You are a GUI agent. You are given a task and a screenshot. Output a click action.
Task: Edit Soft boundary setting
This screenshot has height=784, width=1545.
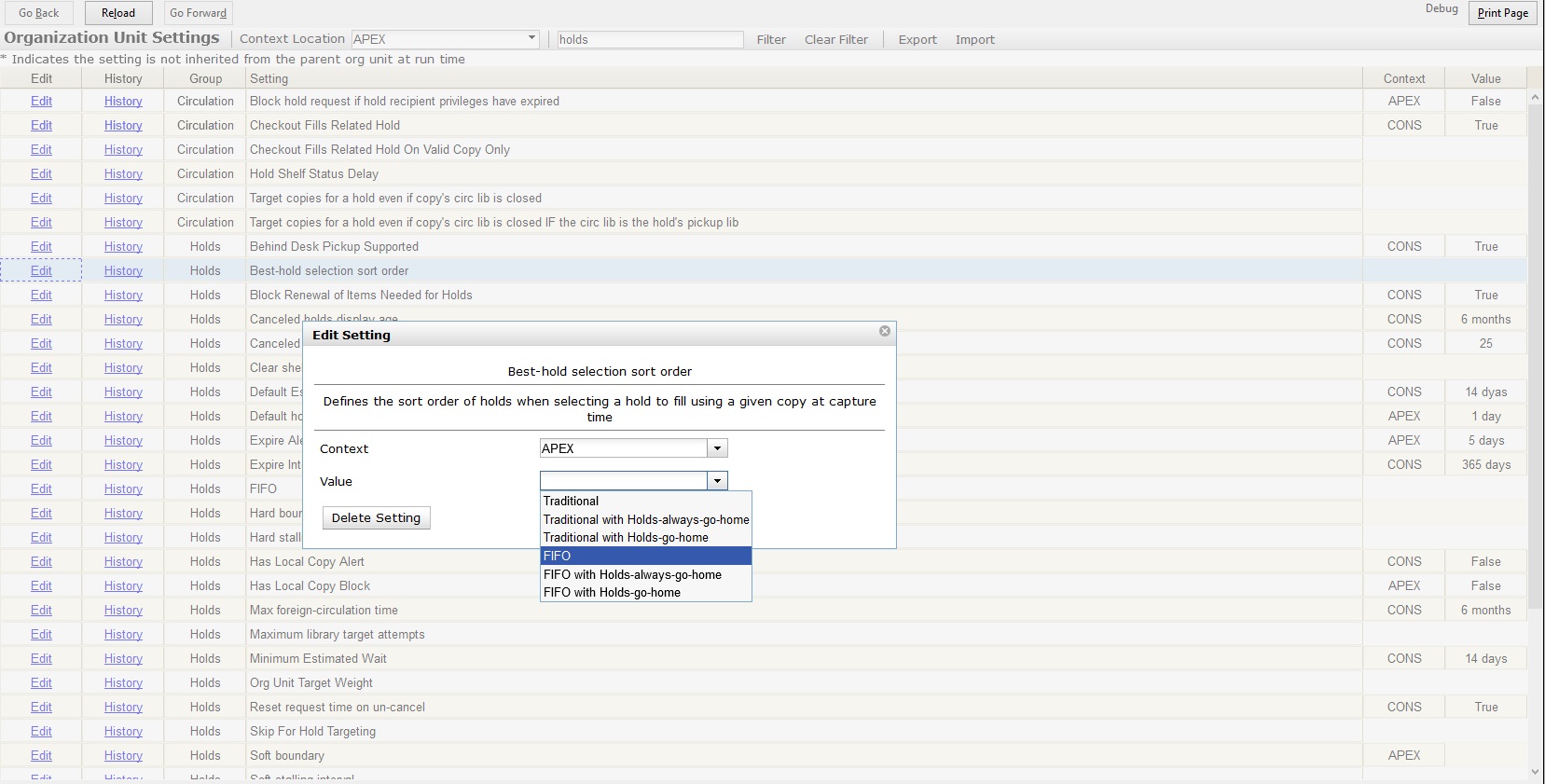[x=41, y=755]
